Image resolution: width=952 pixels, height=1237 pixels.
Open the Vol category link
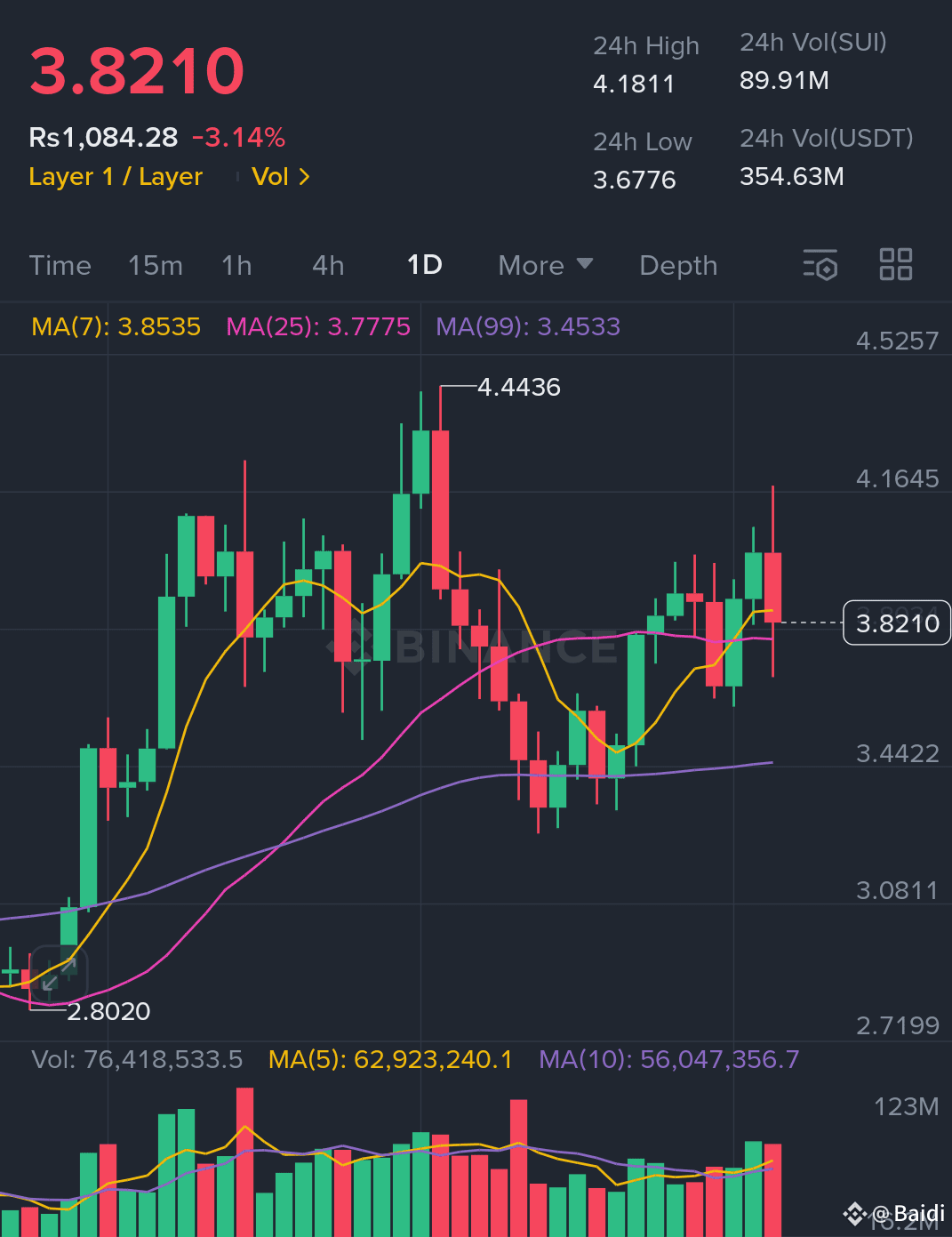click(x=270, y=177)
